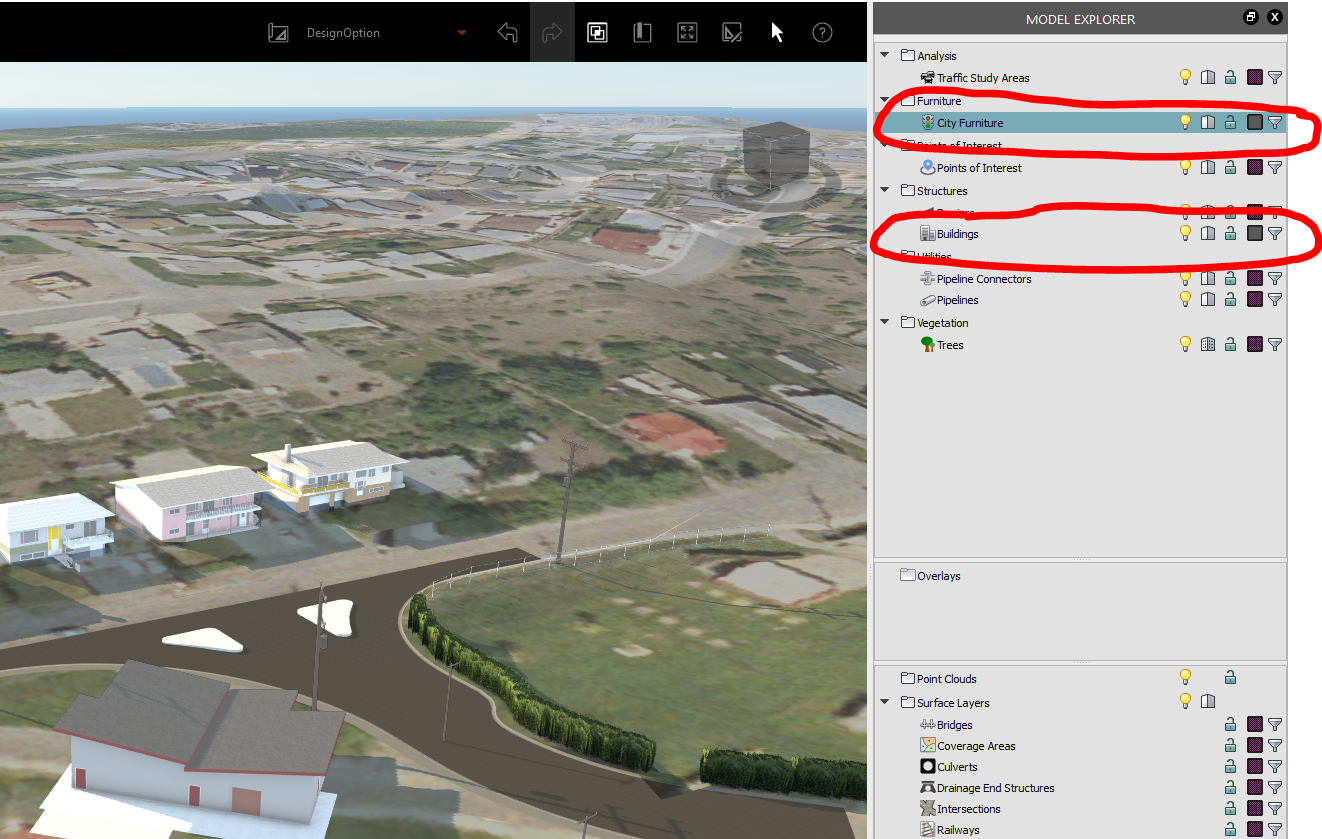Toggle visibility bulb for Point Clouds
Image resolution: width=1322 pixels, height=839 pixels.
(x=1185, y=677)
